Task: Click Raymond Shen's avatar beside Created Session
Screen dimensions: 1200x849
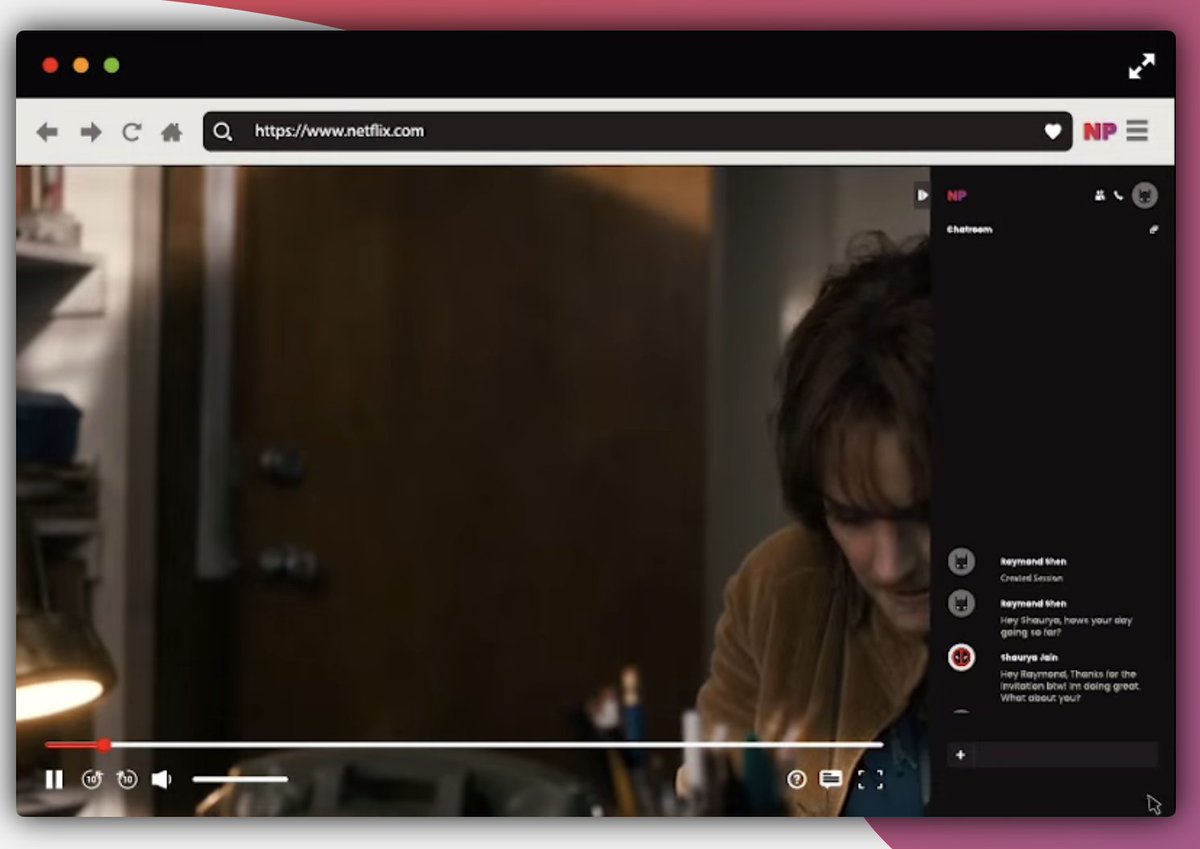Action: [x=961, y=562]
